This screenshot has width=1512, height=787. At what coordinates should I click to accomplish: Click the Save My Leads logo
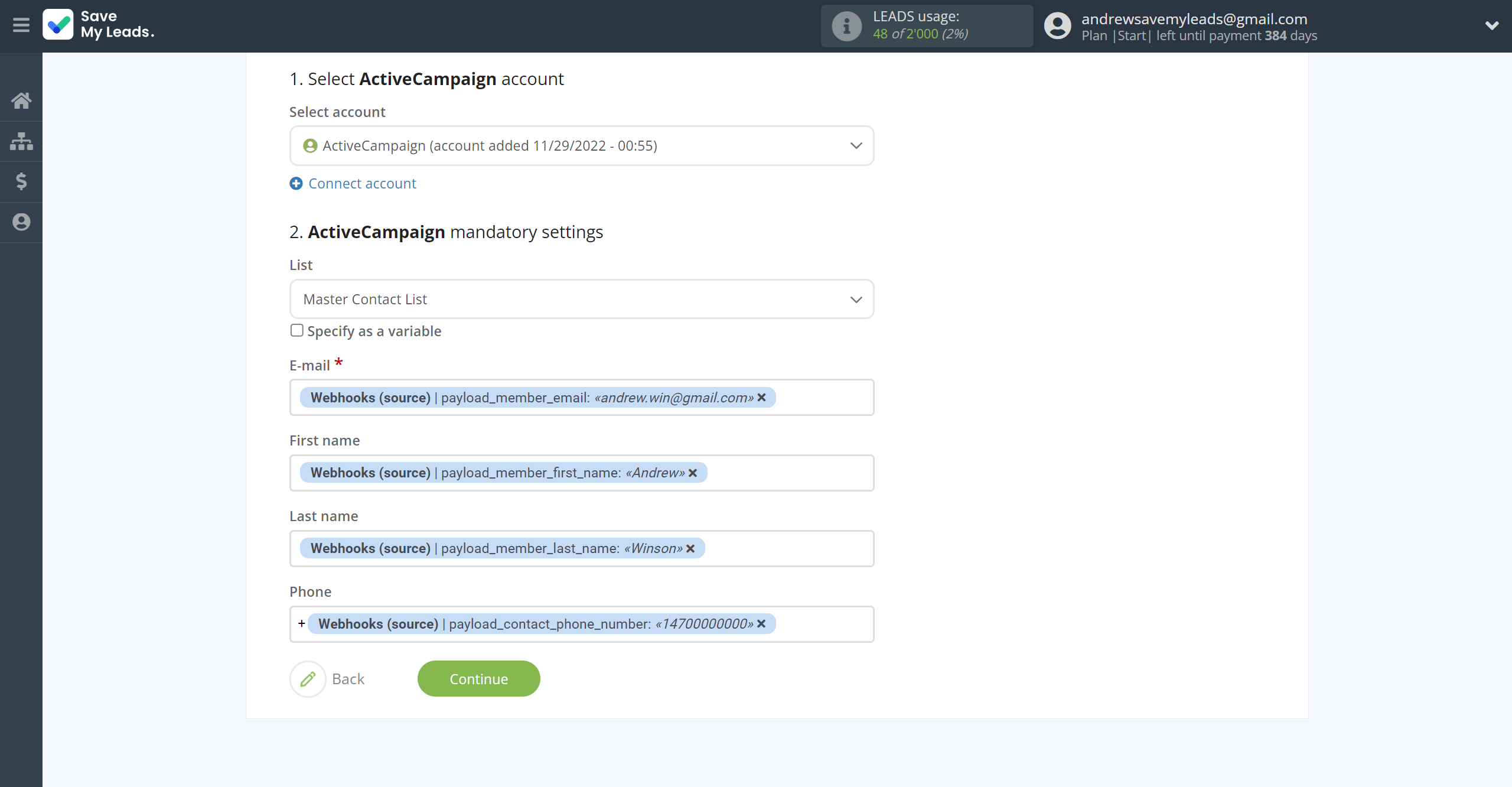(99, 25)
